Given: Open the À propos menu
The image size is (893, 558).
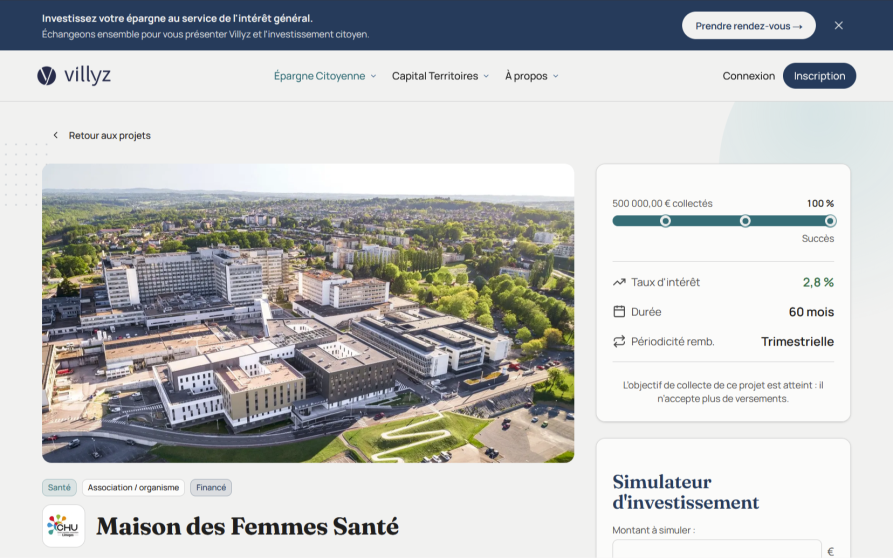Looking at the screenshot, I should [x=532, y=76].
